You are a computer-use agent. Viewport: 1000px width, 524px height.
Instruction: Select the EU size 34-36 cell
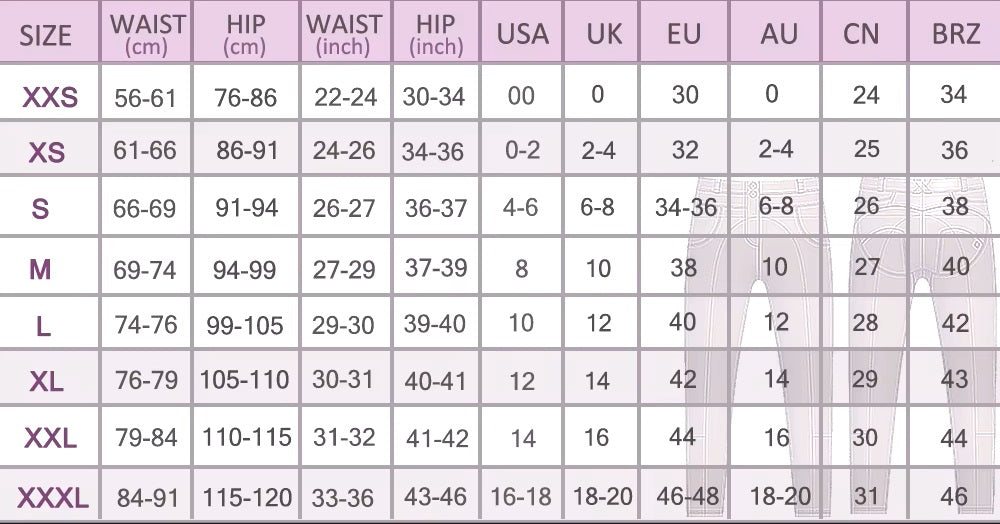[x=685, y=208]
